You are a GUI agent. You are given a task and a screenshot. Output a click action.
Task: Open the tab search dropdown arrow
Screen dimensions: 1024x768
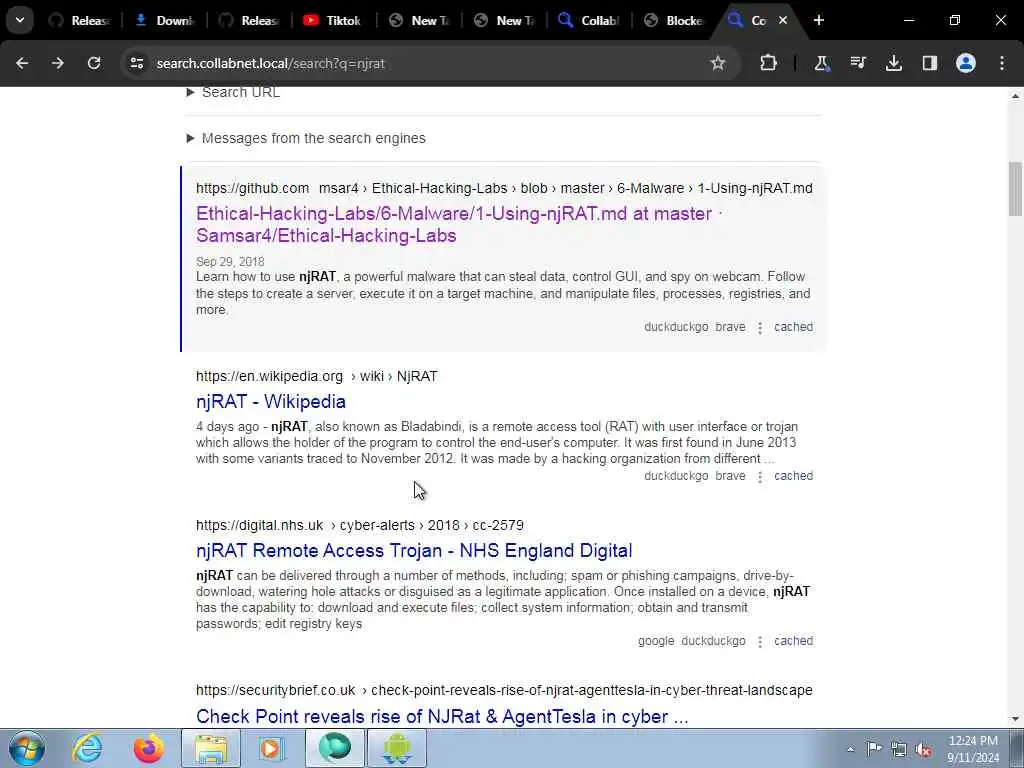pyautogui.click(x=20, y=20)
